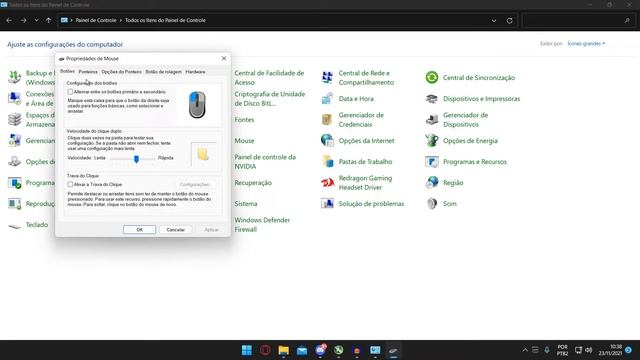The height and width of the screenshot is (360, 640).
Task: Open the Data e Hora icon
Action: [327, 98]
